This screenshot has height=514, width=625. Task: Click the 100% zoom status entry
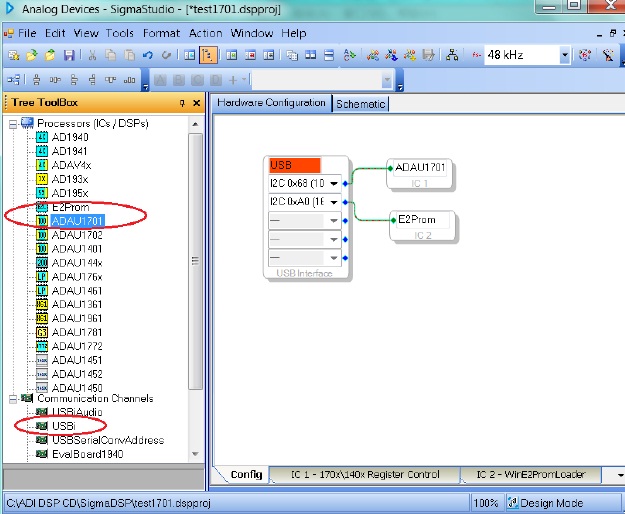point(486,503)
